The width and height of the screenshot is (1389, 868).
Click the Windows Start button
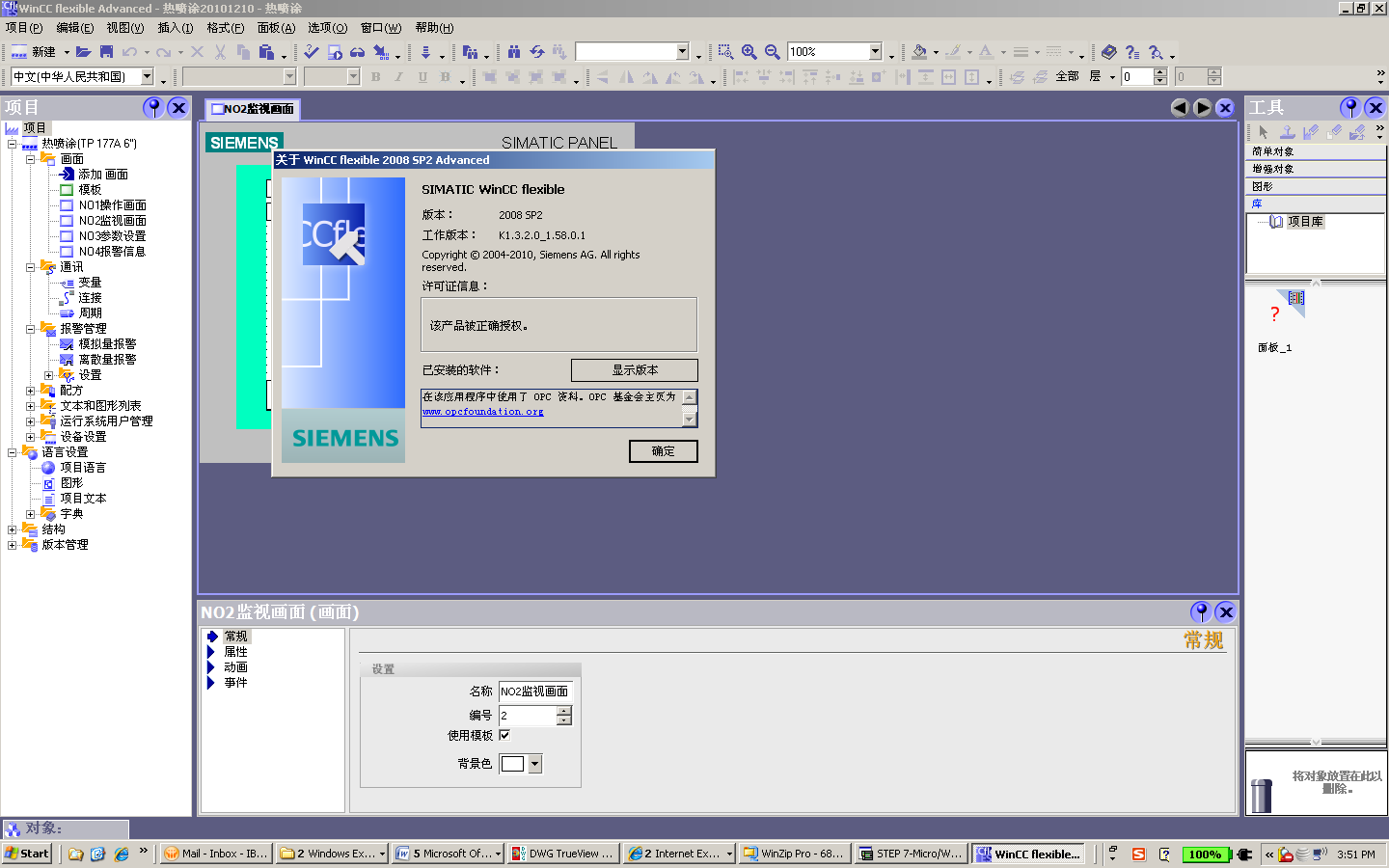click(x=27, y=854)
